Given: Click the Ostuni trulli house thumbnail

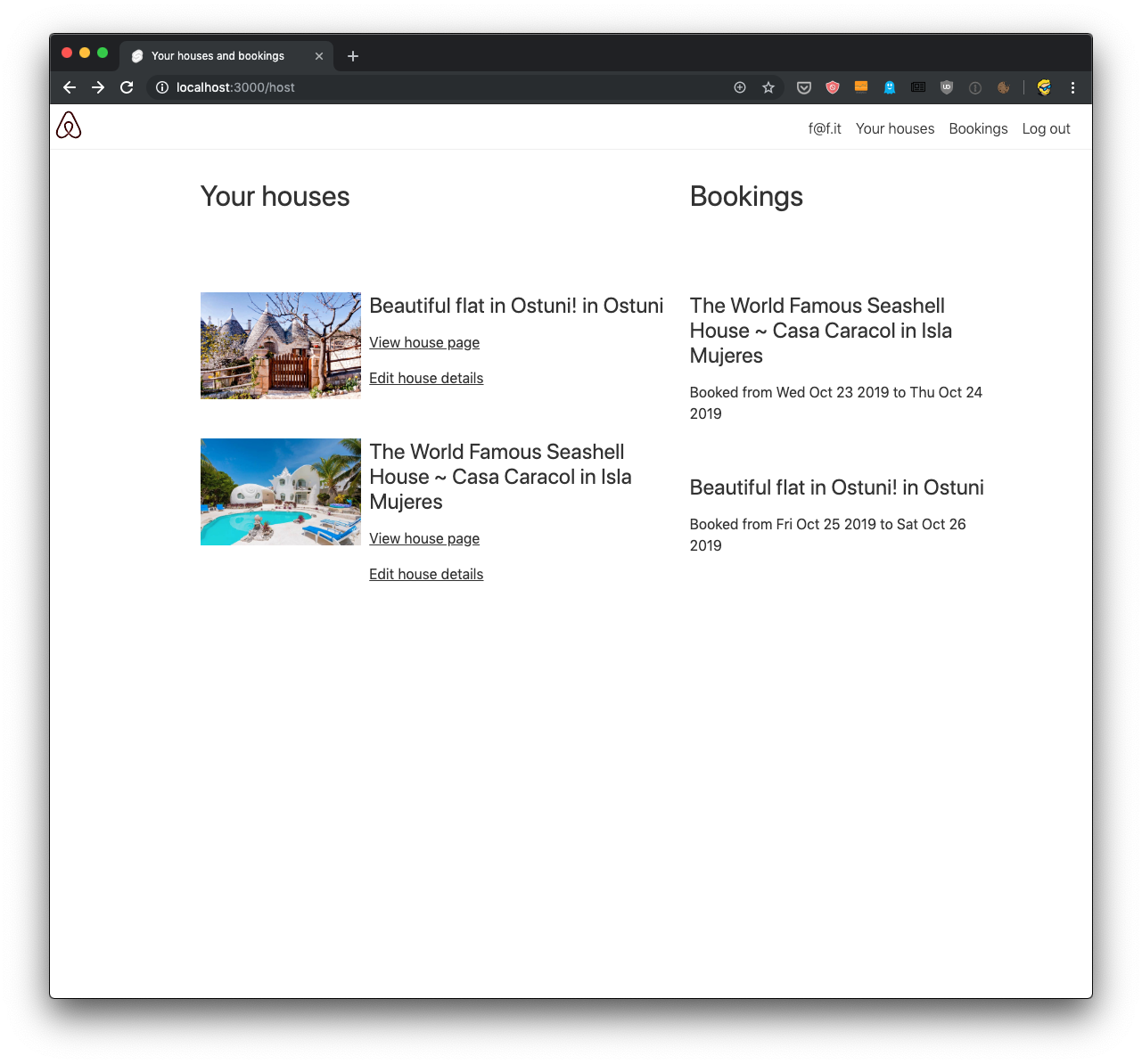Looking at the screenshot, I should (281, 346).
